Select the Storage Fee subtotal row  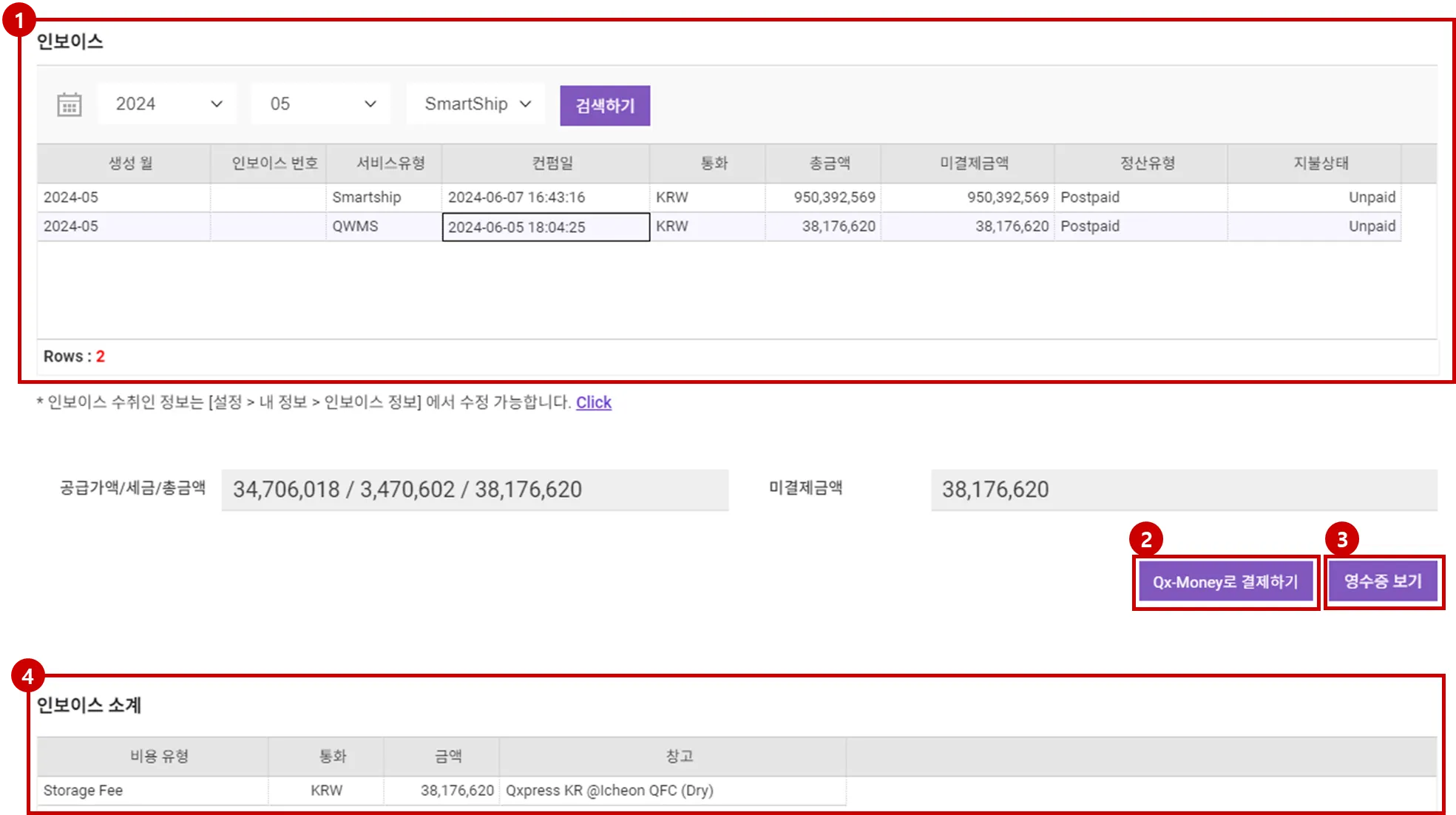[x=83, y=791]
